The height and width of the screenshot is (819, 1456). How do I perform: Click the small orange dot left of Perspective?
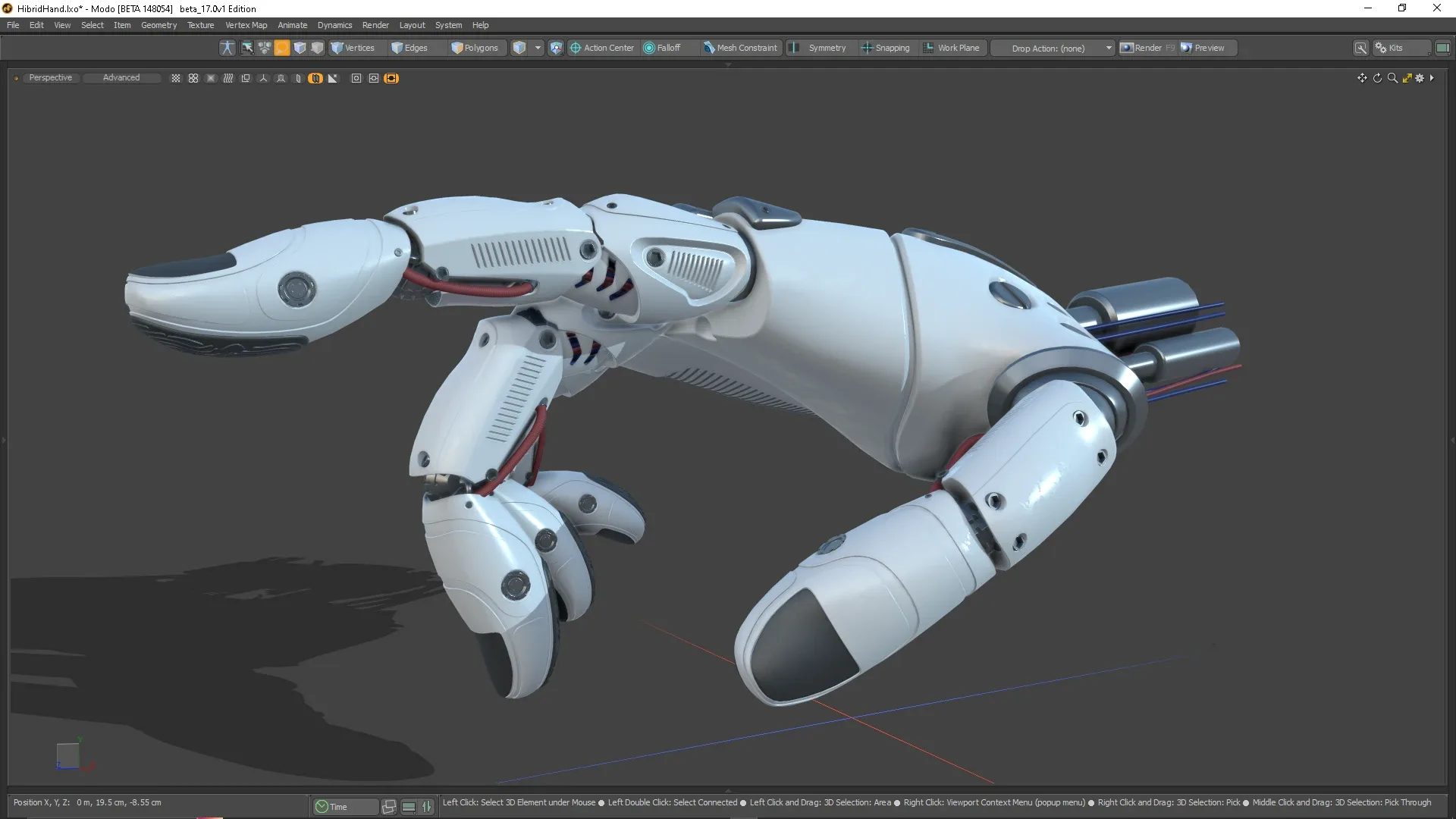pyautogui.click(x=16, y=78)
